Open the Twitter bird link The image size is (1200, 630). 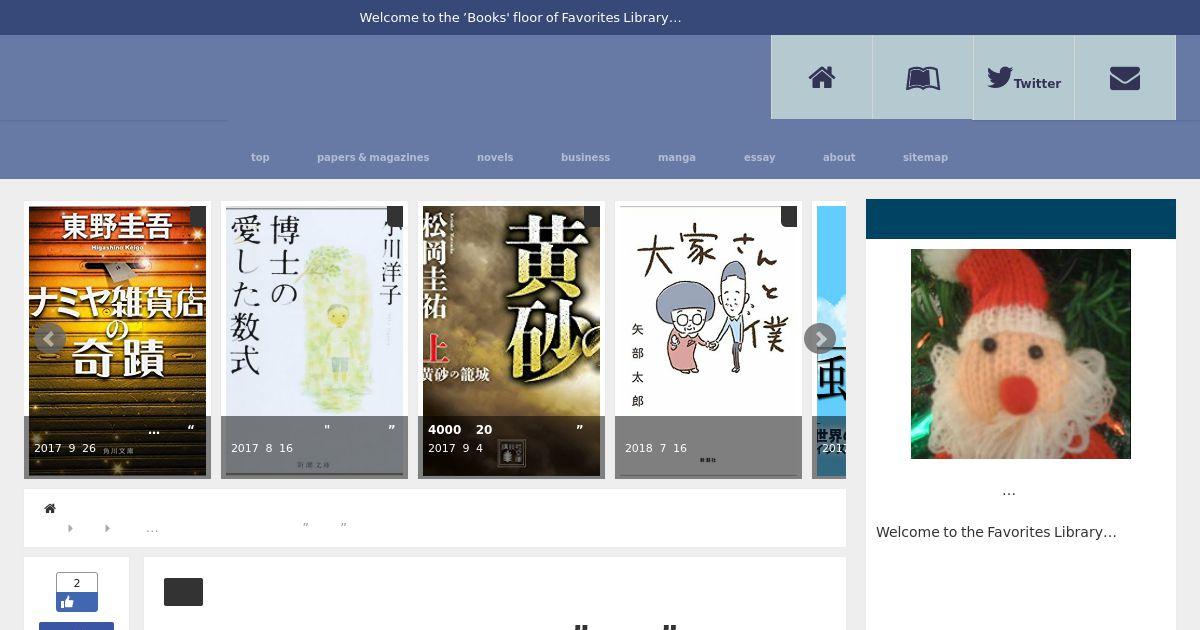tap(1024, 78)
